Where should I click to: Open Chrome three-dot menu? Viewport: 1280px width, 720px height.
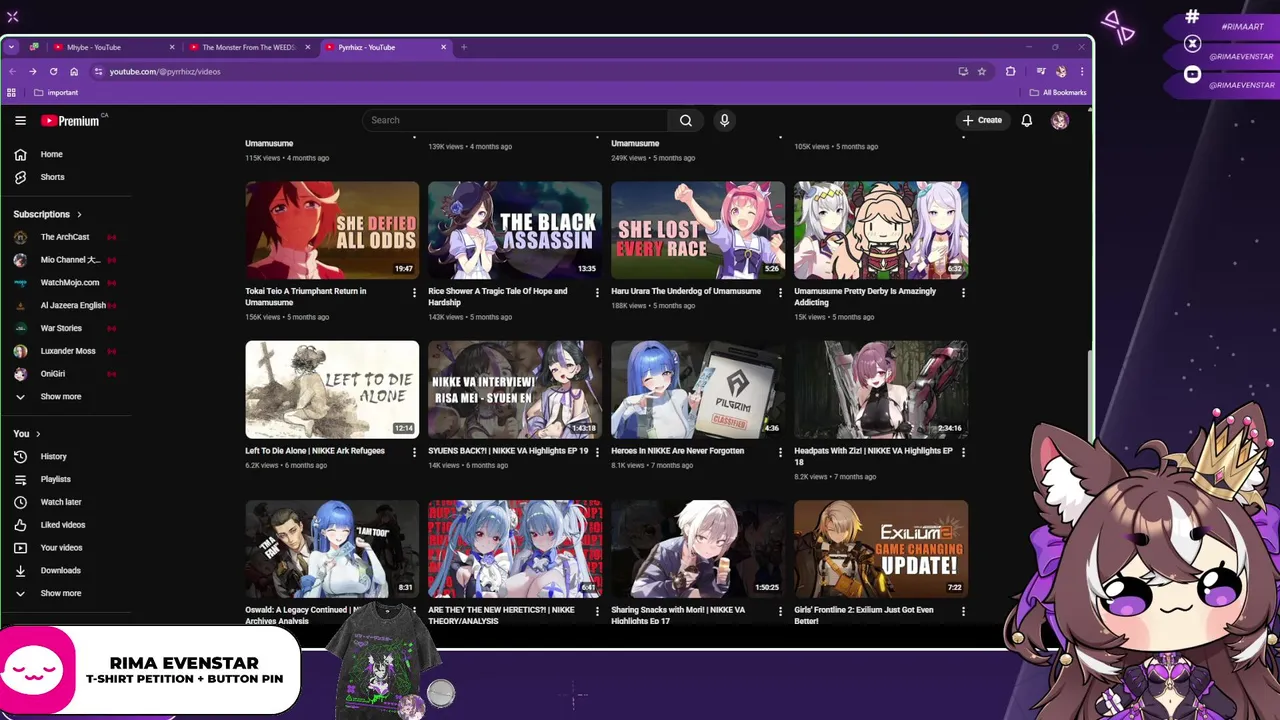click(1082, 72)
